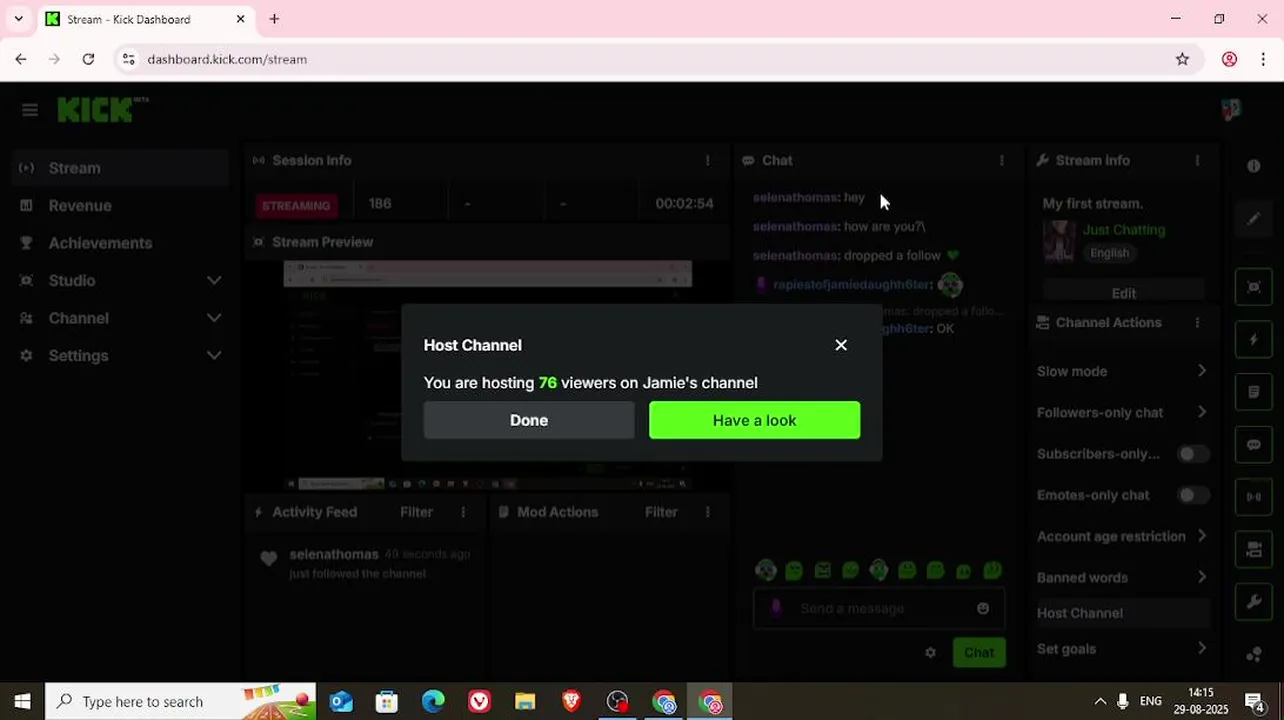The height and width of the screenshot is (720, 1284).
Task: Click the green Chat send button
Action: pyautogui.click(x=979, y=653)
